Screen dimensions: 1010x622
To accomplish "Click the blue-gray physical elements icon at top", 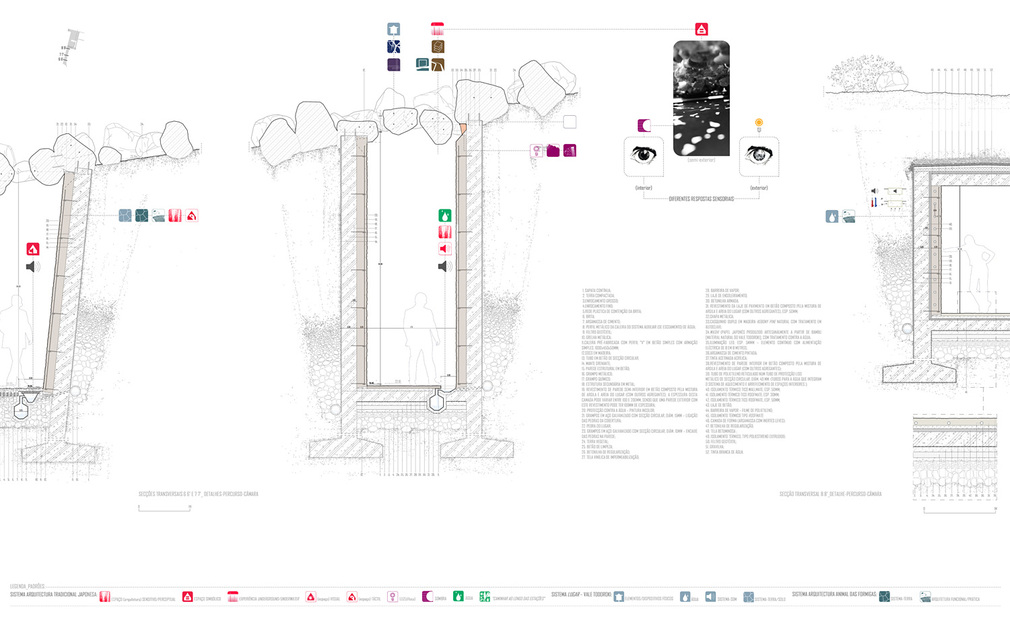I will [x=394, y=29].
